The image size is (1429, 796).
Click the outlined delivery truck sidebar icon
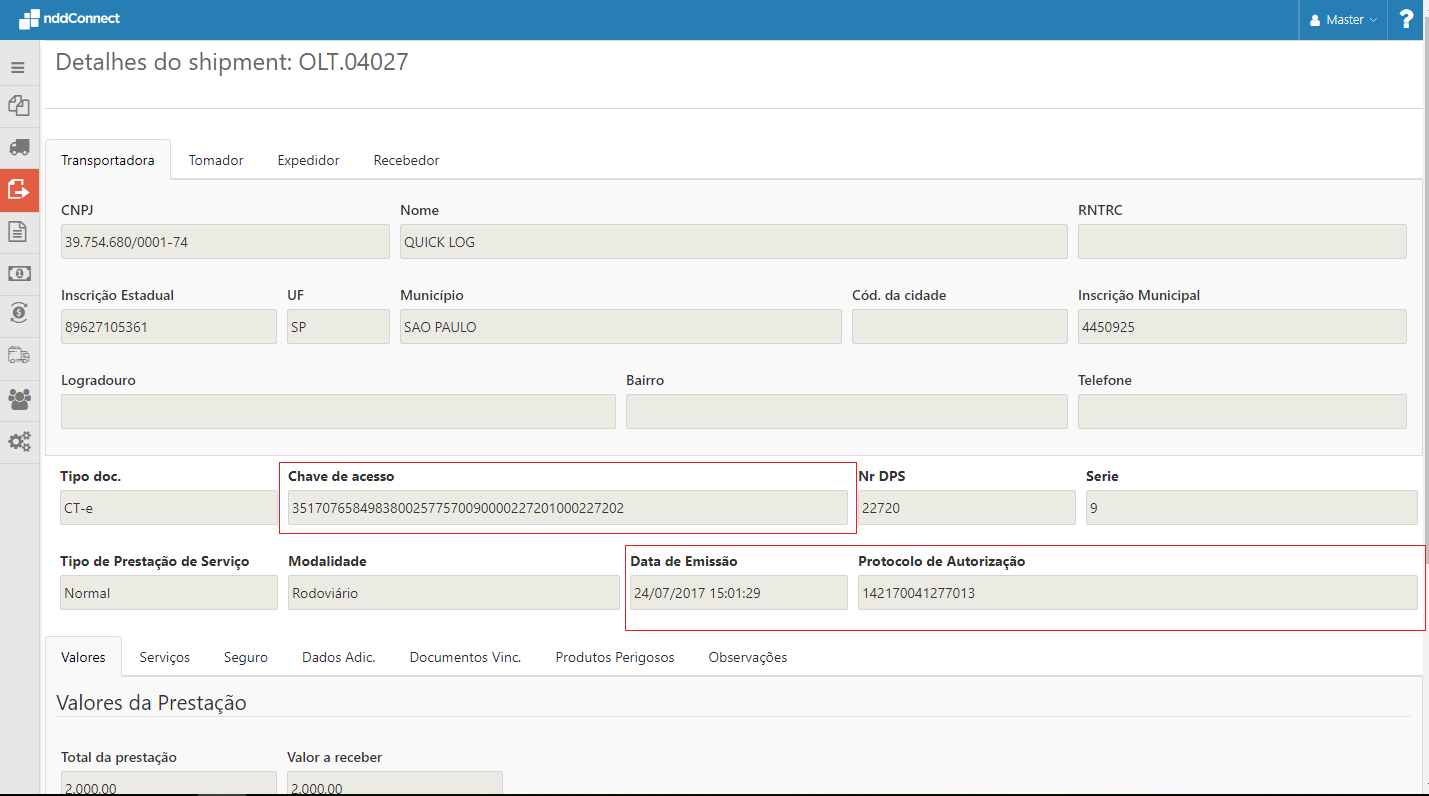18,355
